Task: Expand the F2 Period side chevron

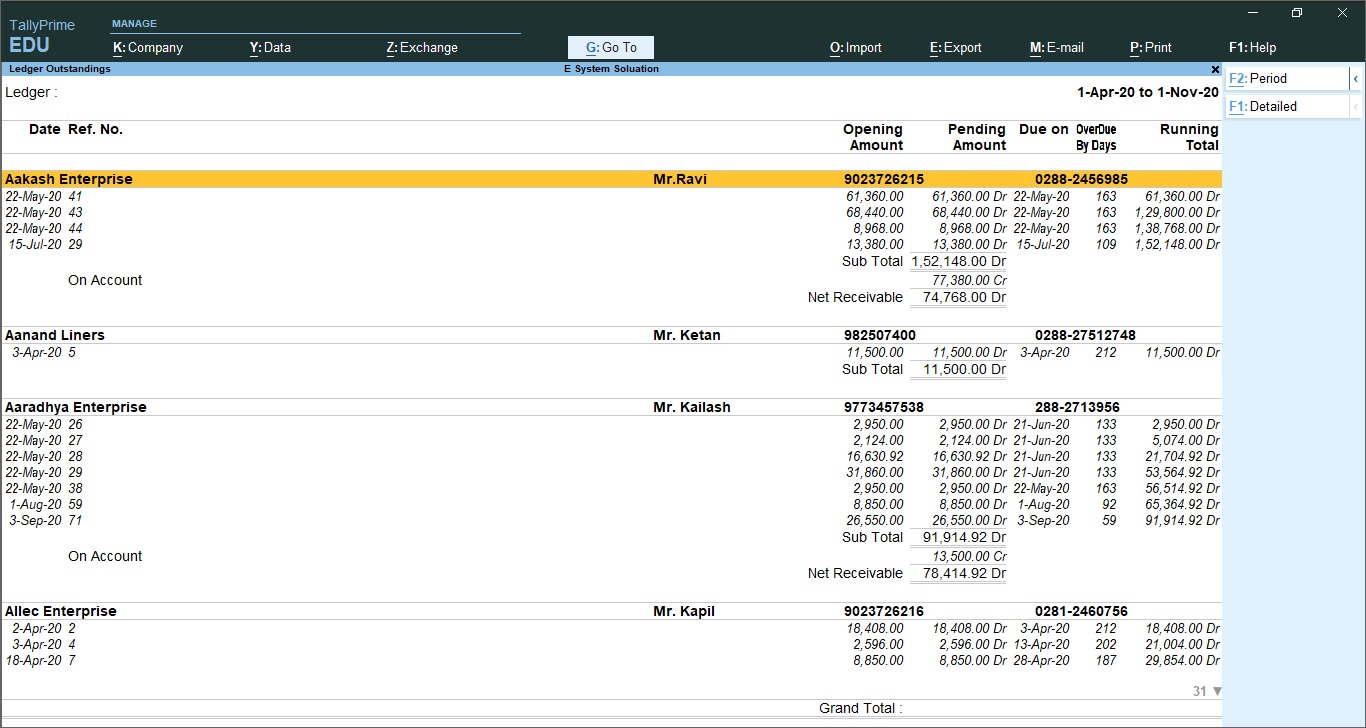Action: [x=1355, y=78]
